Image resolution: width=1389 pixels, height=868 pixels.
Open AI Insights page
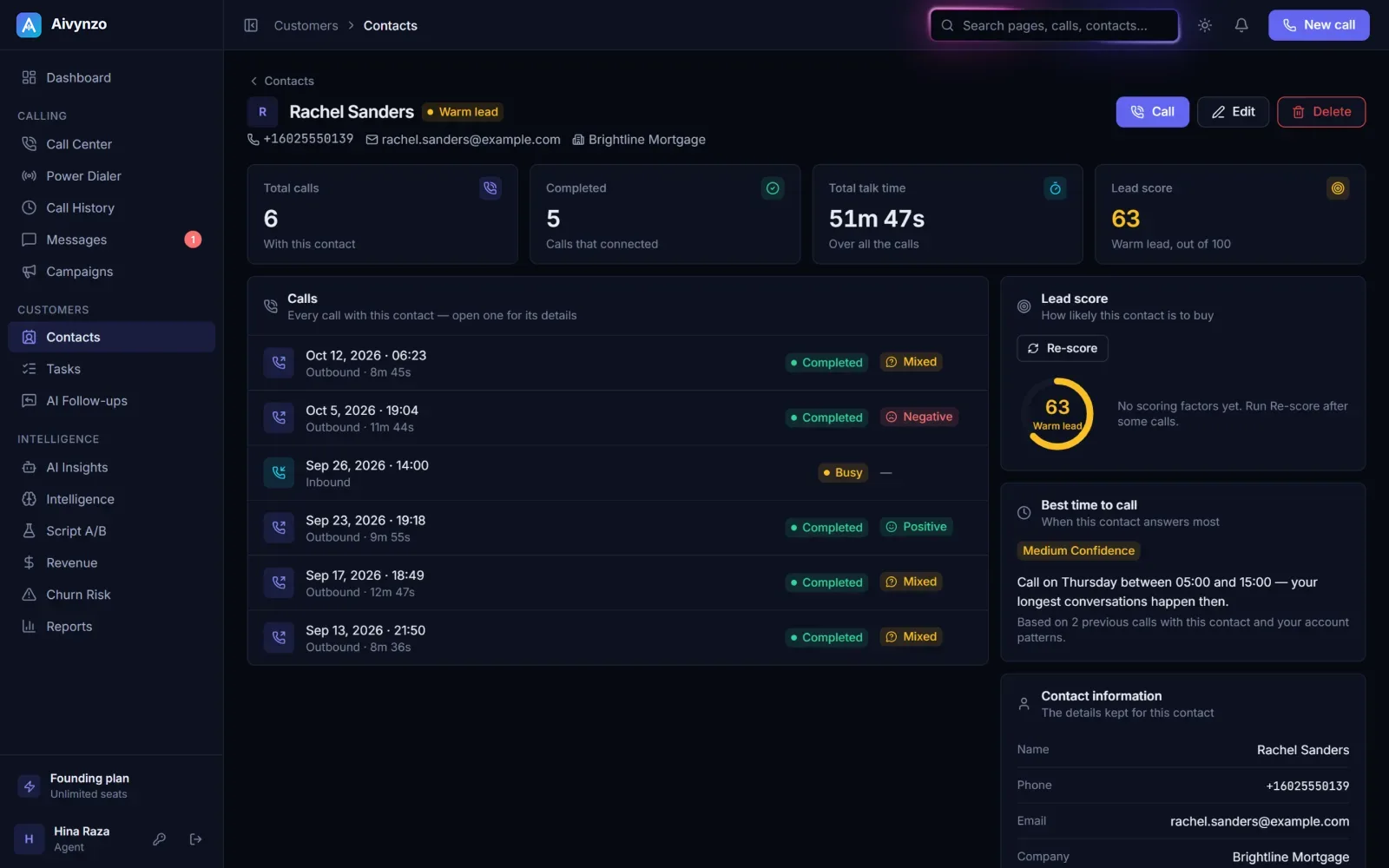(111, 467)
